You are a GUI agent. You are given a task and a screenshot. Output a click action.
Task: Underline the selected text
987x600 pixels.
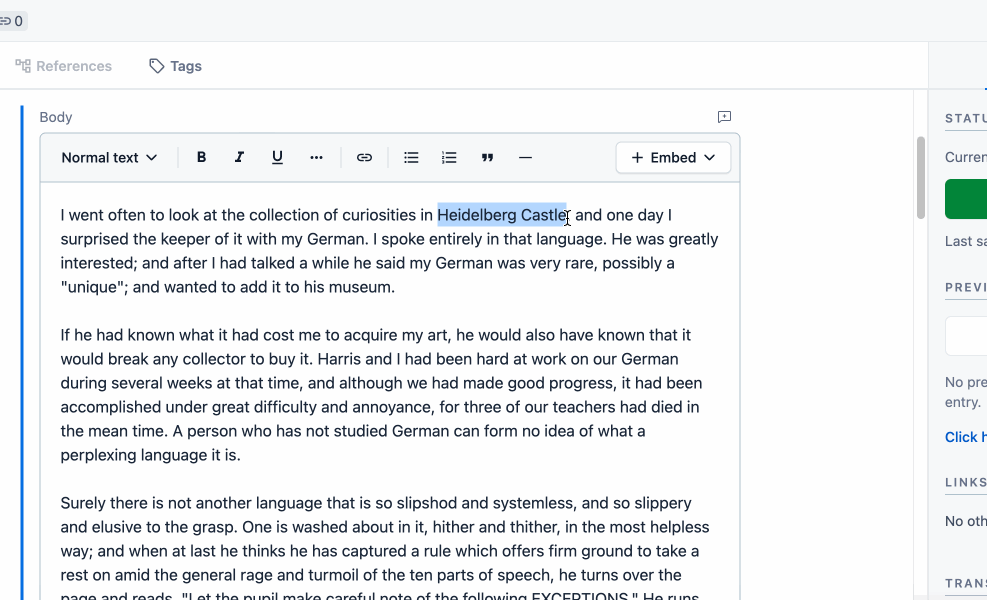pos(277,157)
